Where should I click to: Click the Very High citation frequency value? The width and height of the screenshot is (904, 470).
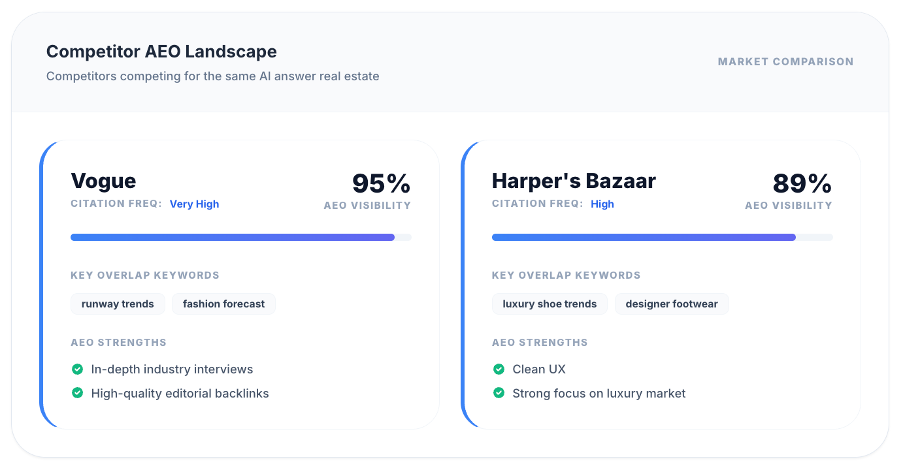[194, 204]
